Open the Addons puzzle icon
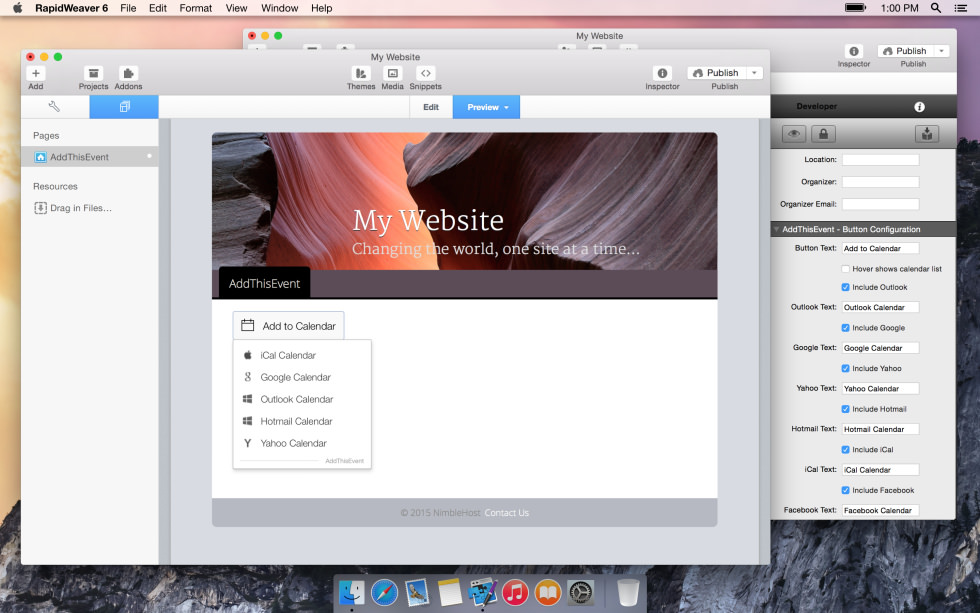Viewport: 980px width, 613px height. [128, 73]
